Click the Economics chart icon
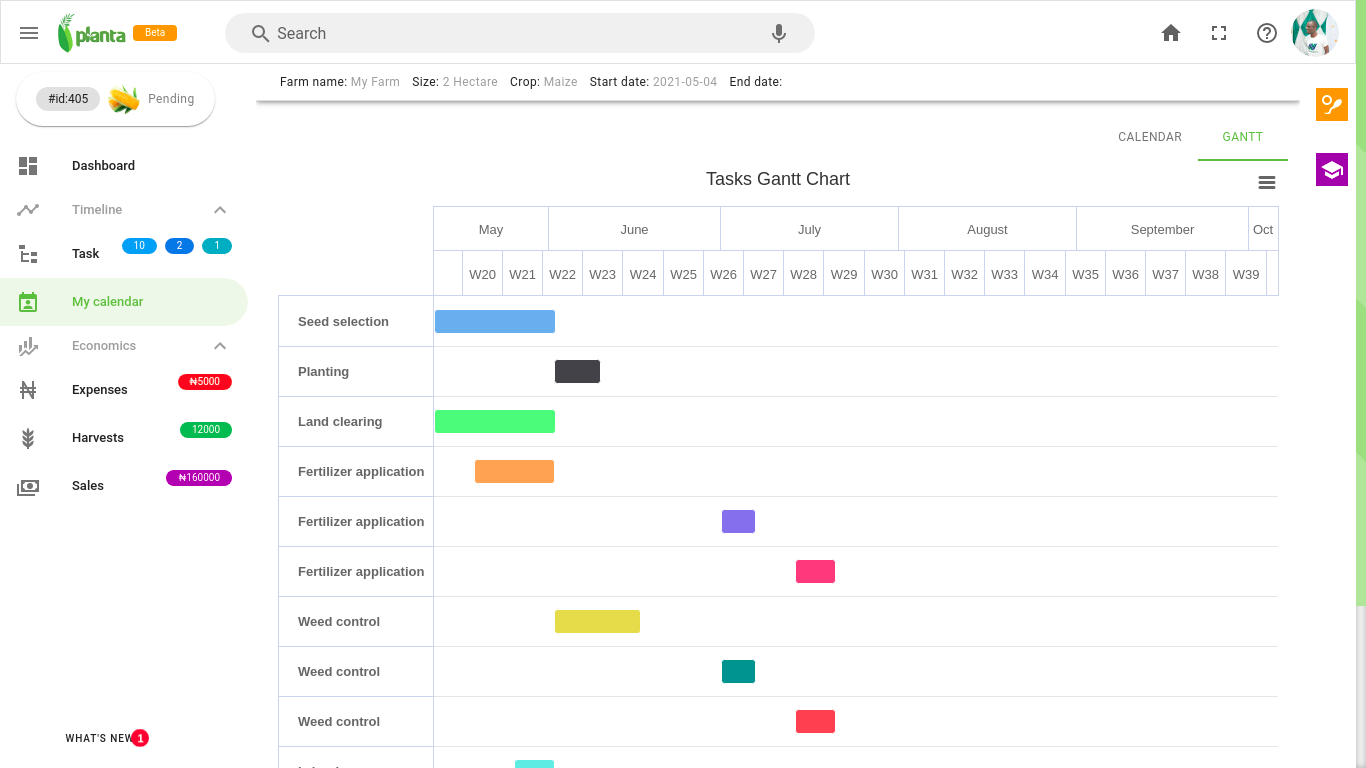The height and width of the screenshot is (768, 1366). pyautogui.click(x=28, y=346)
